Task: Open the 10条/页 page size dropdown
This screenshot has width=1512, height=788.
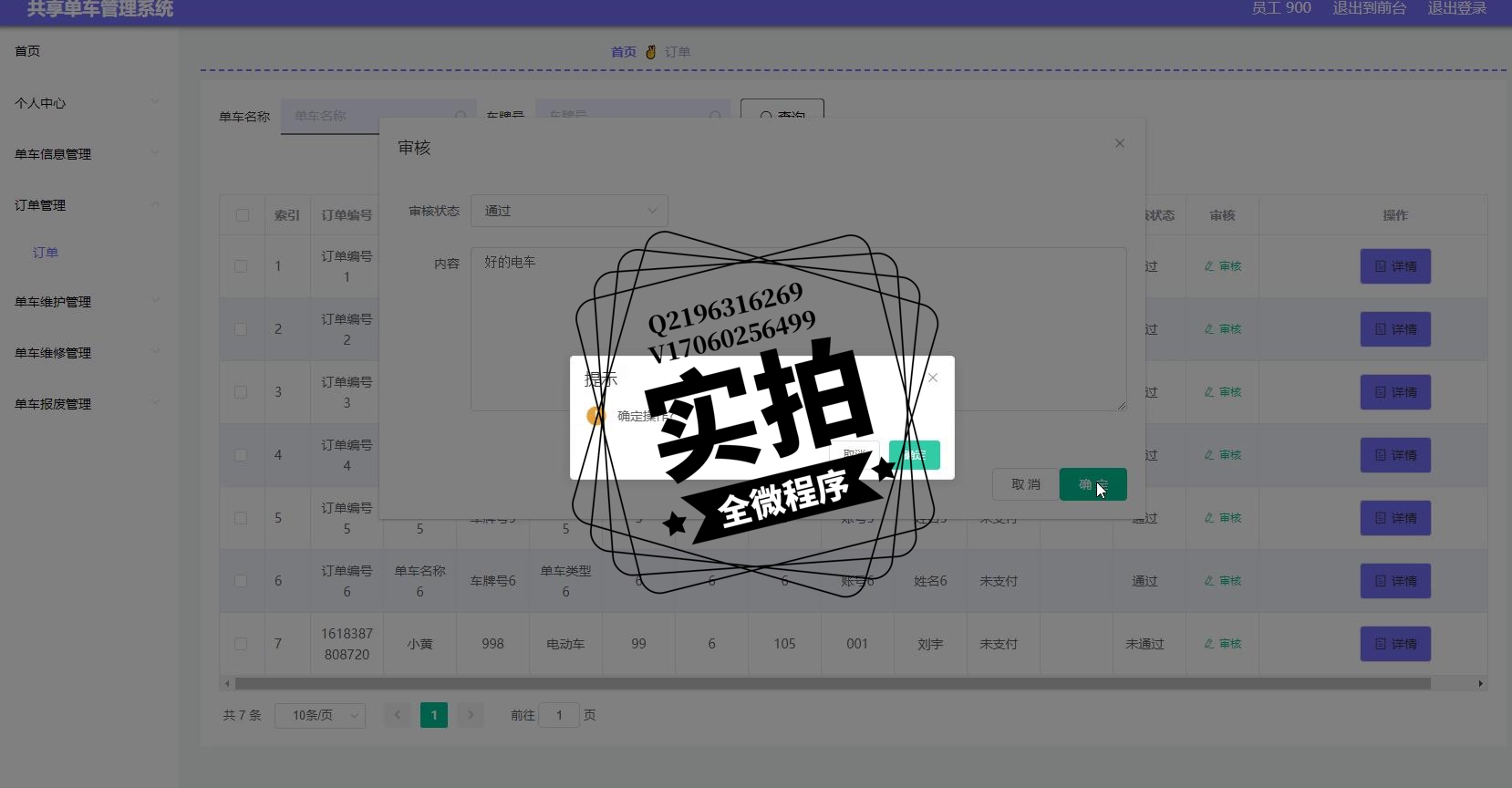Action: click(320, 716)
